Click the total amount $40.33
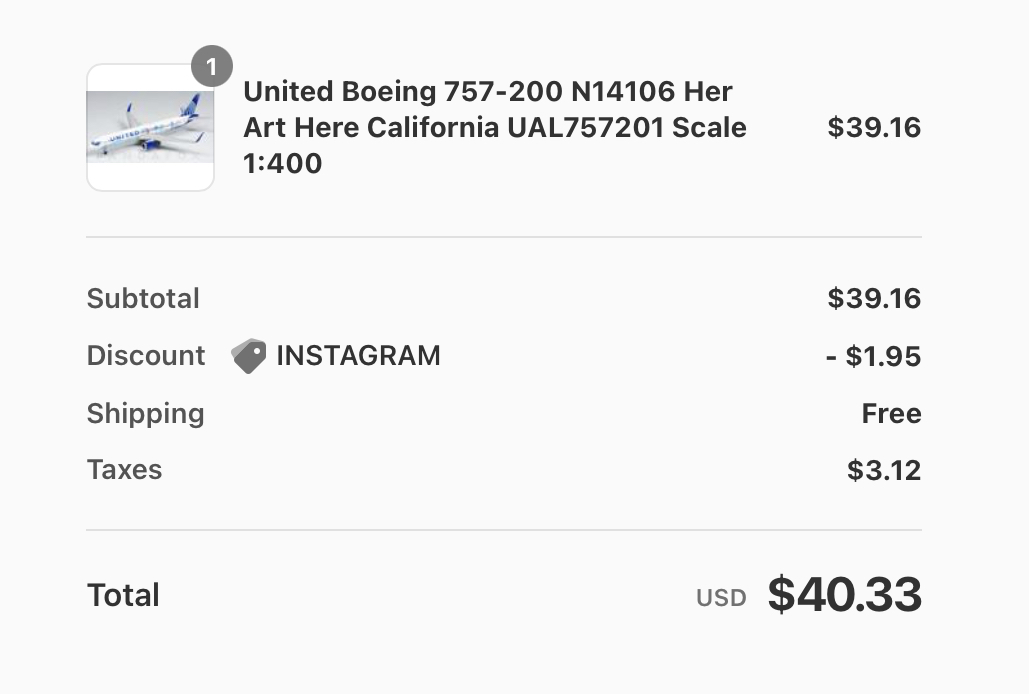This screenshot has width=1029, height=694. pyautogui.click(x=844, y=595)
